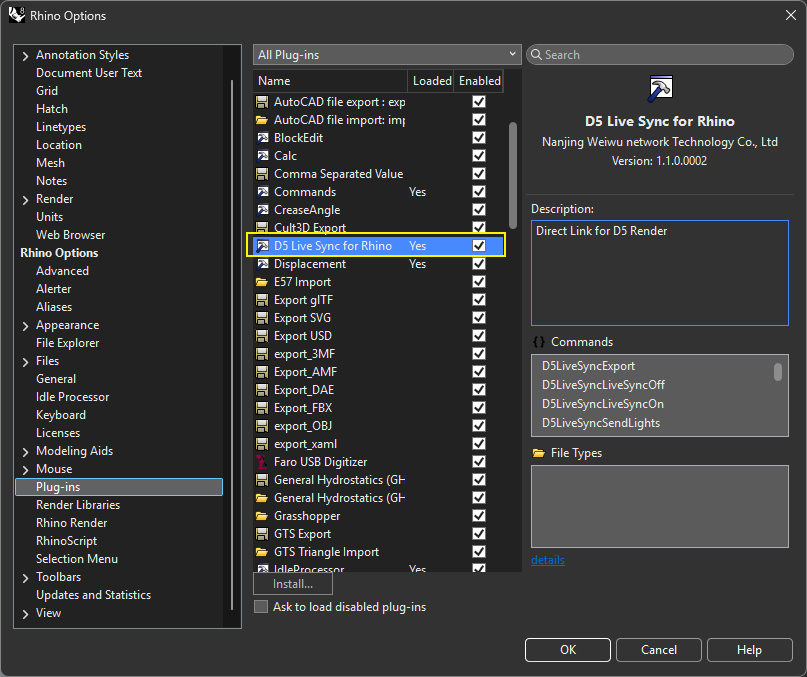The height and width of the screenshot is (677, 807).
Task: Disable the AutoCAD file export plug-in checkbox
Action: (x=479, y=102)
